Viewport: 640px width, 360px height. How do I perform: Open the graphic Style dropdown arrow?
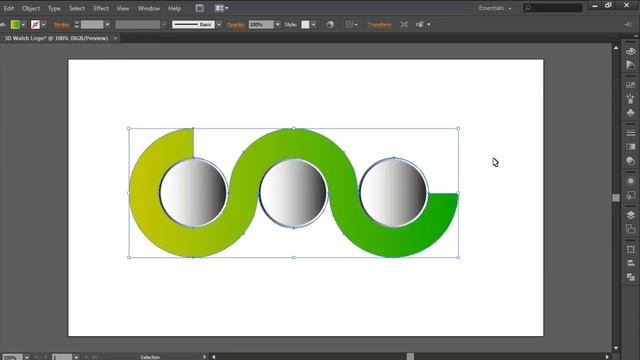[x=313, y=24]
